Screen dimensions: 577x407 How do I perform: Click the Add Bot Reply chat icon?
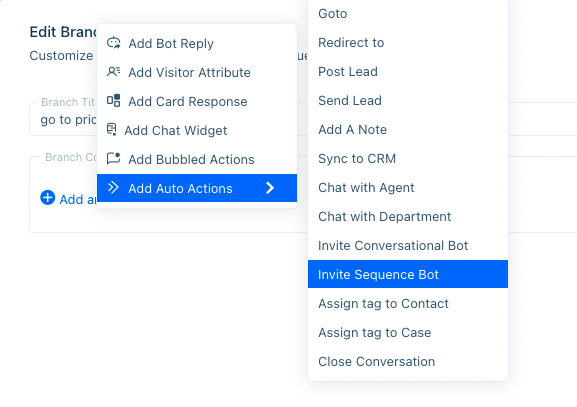click(x=113, y=43)
